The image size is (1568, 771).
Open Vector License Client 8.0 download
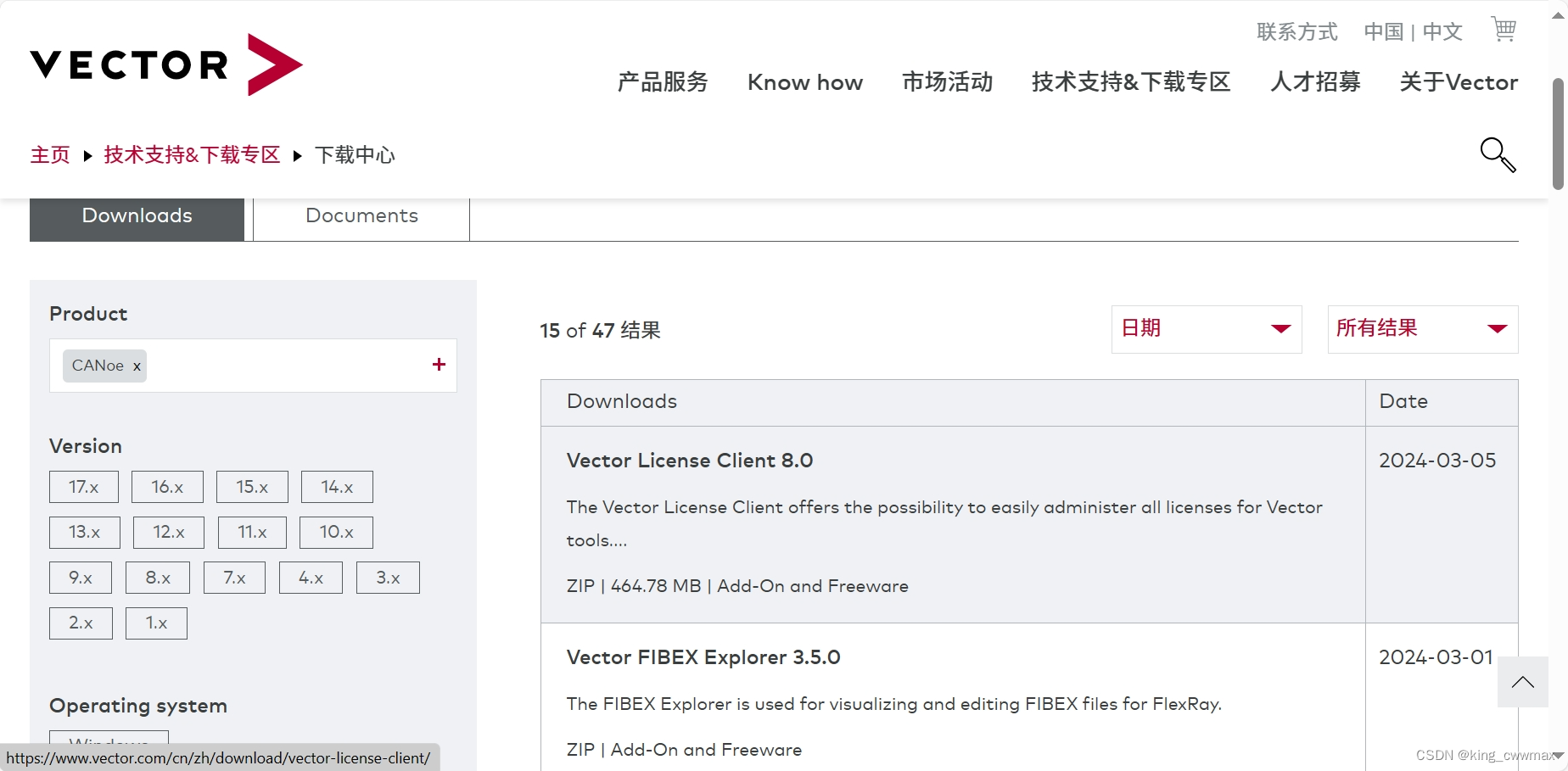click(x=690, y=461)
